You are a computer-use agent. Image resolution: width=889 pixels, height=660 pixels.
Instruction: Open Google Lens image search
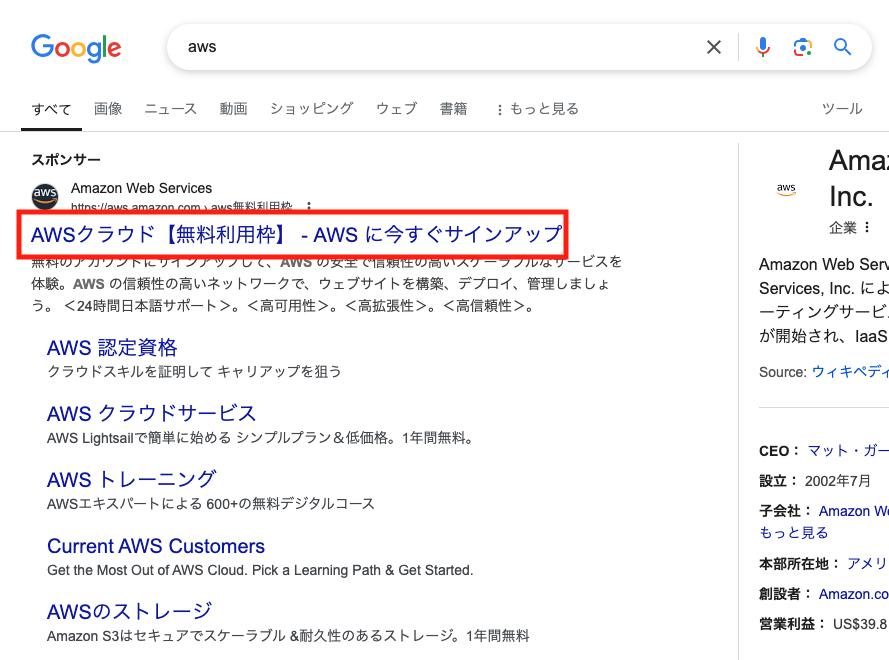point(802,47)
